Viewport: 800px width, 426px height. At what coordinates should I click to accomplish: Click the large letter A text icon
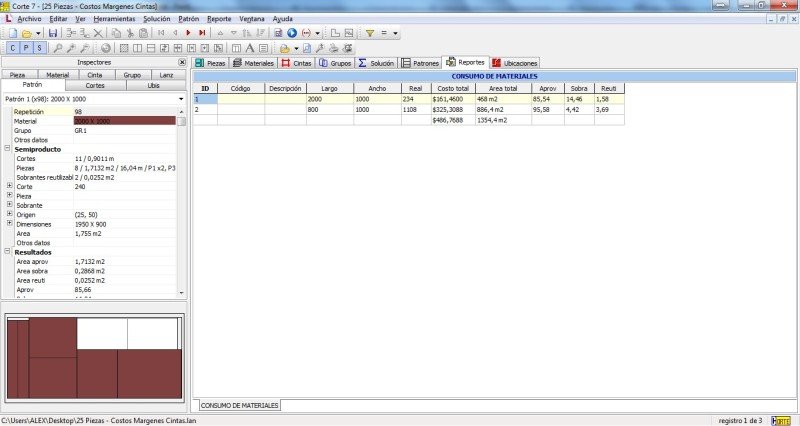(251, 48)
